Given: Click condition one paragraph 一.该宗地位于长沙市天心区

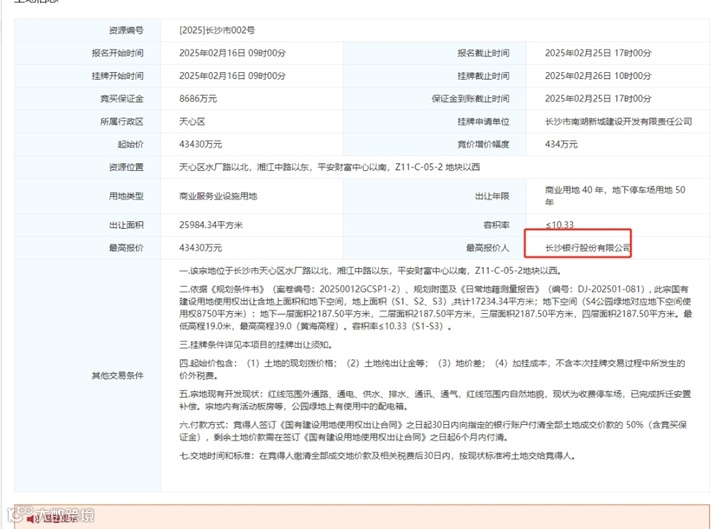Looking at the screenshot, I should [x=370, y=271].
